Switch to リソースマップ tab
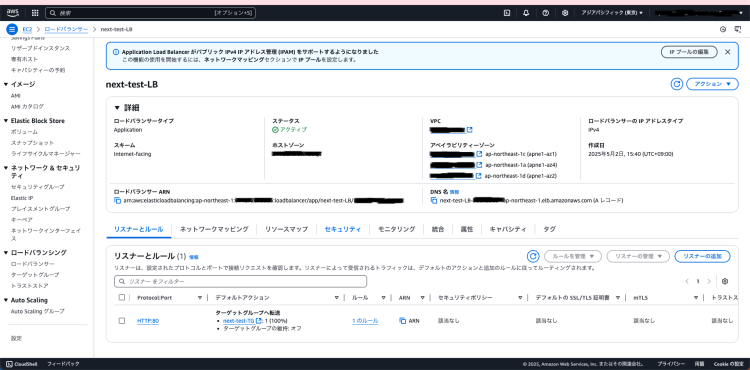The width and height of the screenshot is (750, 370). tap(287, 229)
